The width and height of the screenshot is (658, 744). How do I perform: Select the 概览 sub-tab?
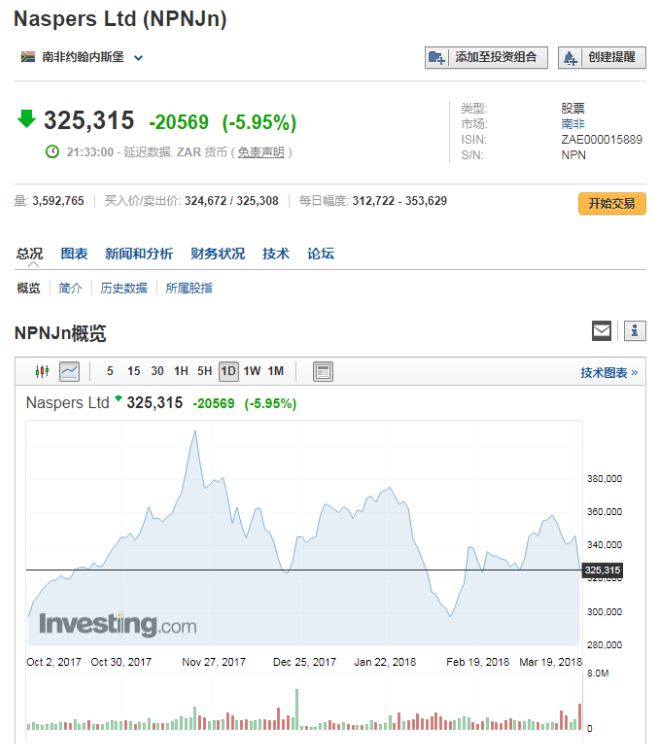click(x=28, y=288)
